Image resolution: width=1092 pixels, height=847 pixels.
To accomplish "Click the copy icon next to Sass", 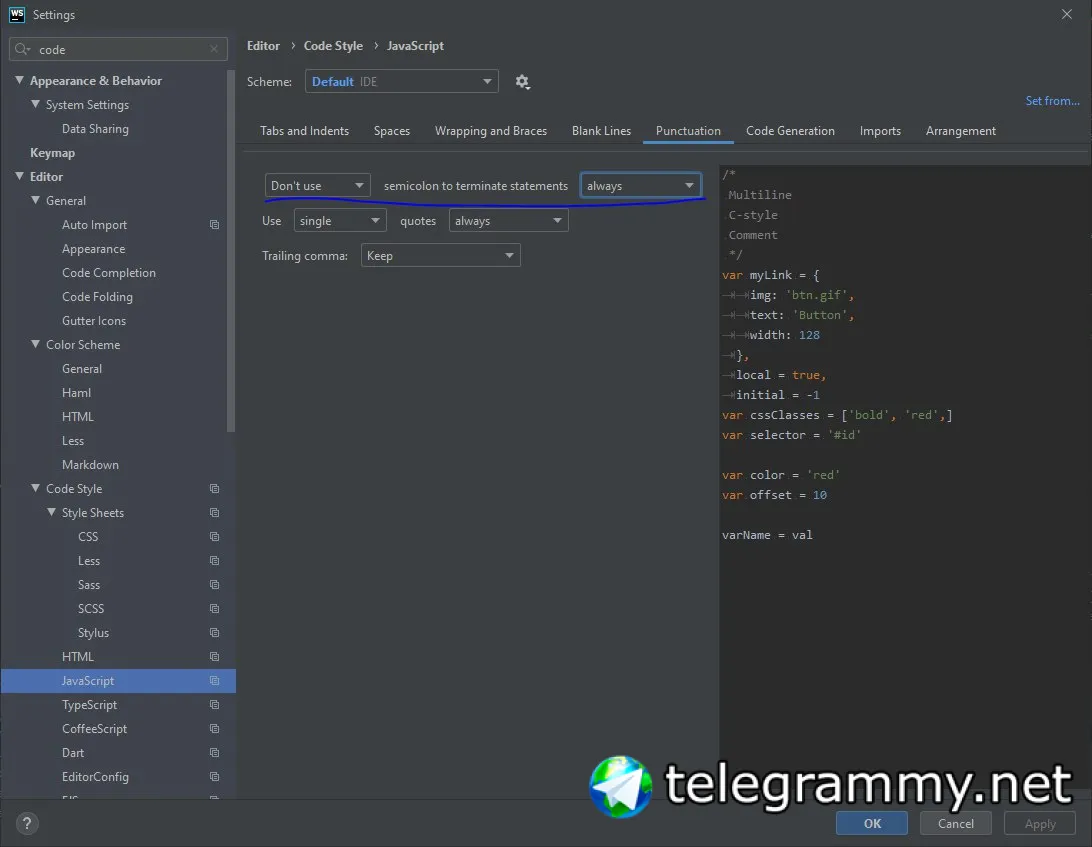I will (214, 585).
